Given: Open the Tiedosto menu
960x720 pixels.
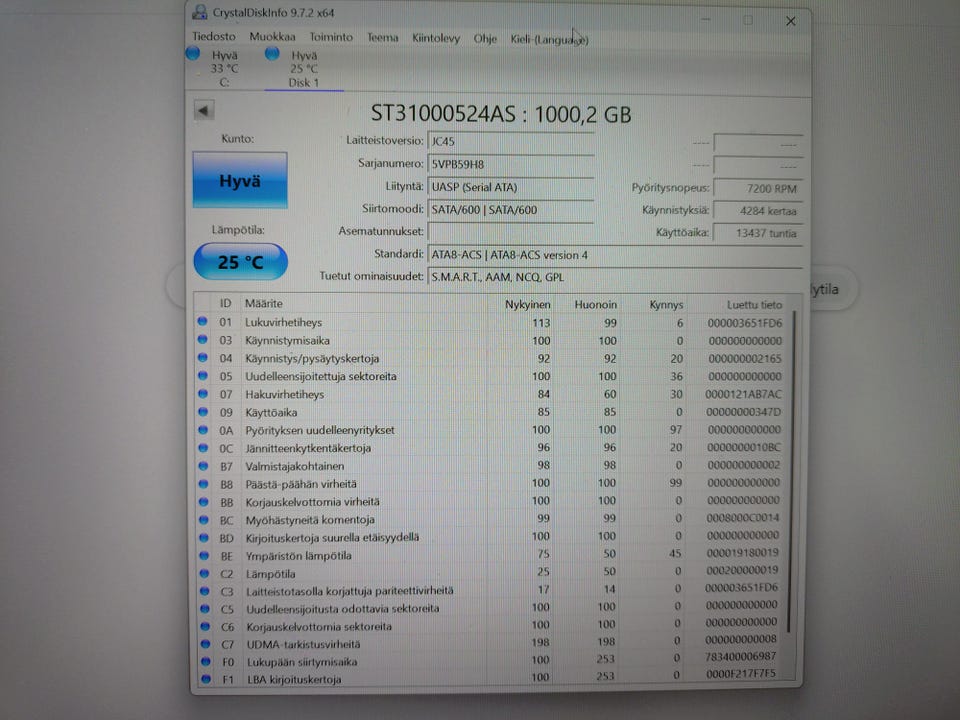Looking at the screenshot, I should pyautogui.click(x=214, y=37).
